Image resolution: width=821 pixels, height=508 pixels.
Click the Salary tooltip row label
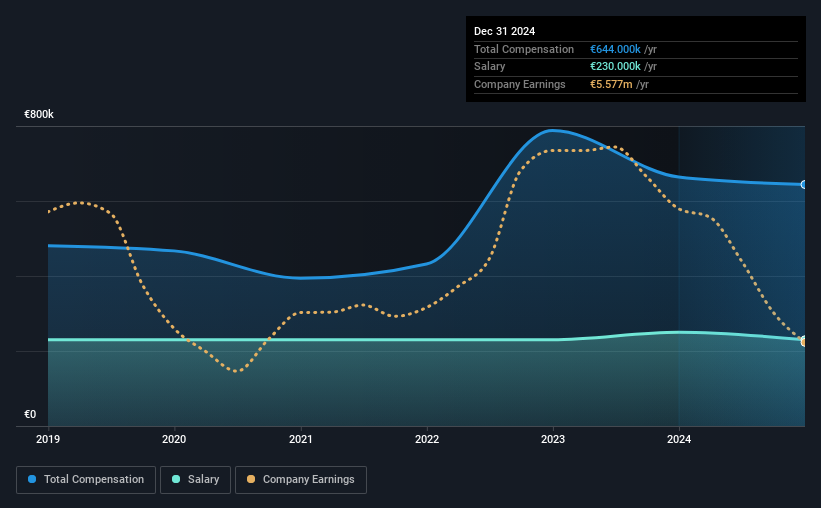click(490, 67)
